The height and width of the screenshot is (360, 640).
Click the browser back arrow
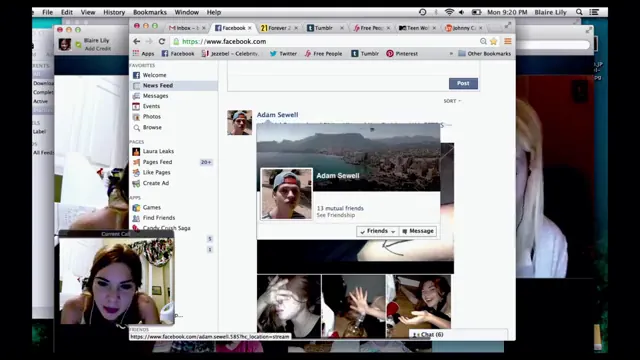point(137,41)
